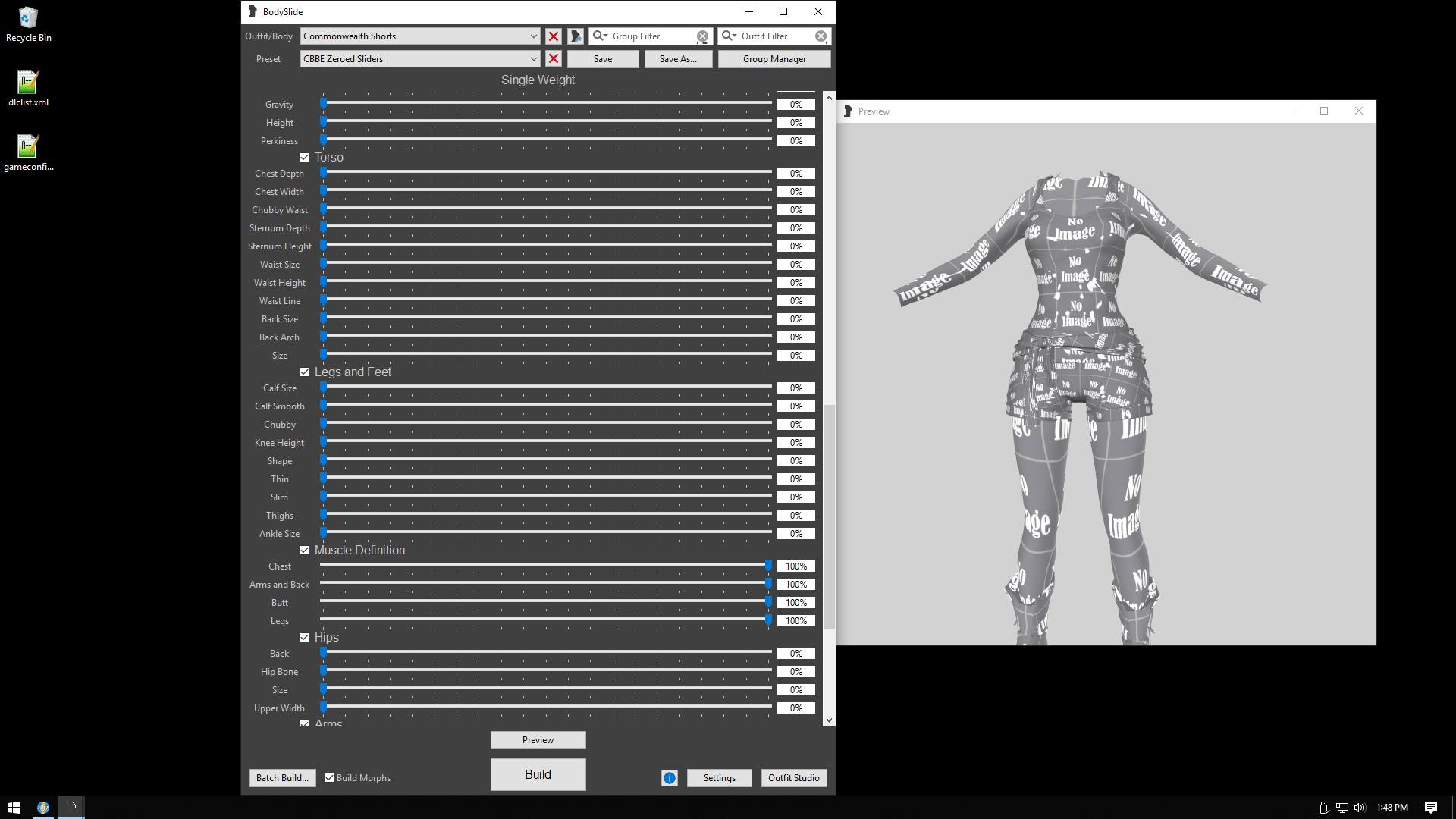The height and width of the screenshot is (819, 1456).
Task: Open Outfit Filter search magnifier menu
Action: (x=729, y=36)
